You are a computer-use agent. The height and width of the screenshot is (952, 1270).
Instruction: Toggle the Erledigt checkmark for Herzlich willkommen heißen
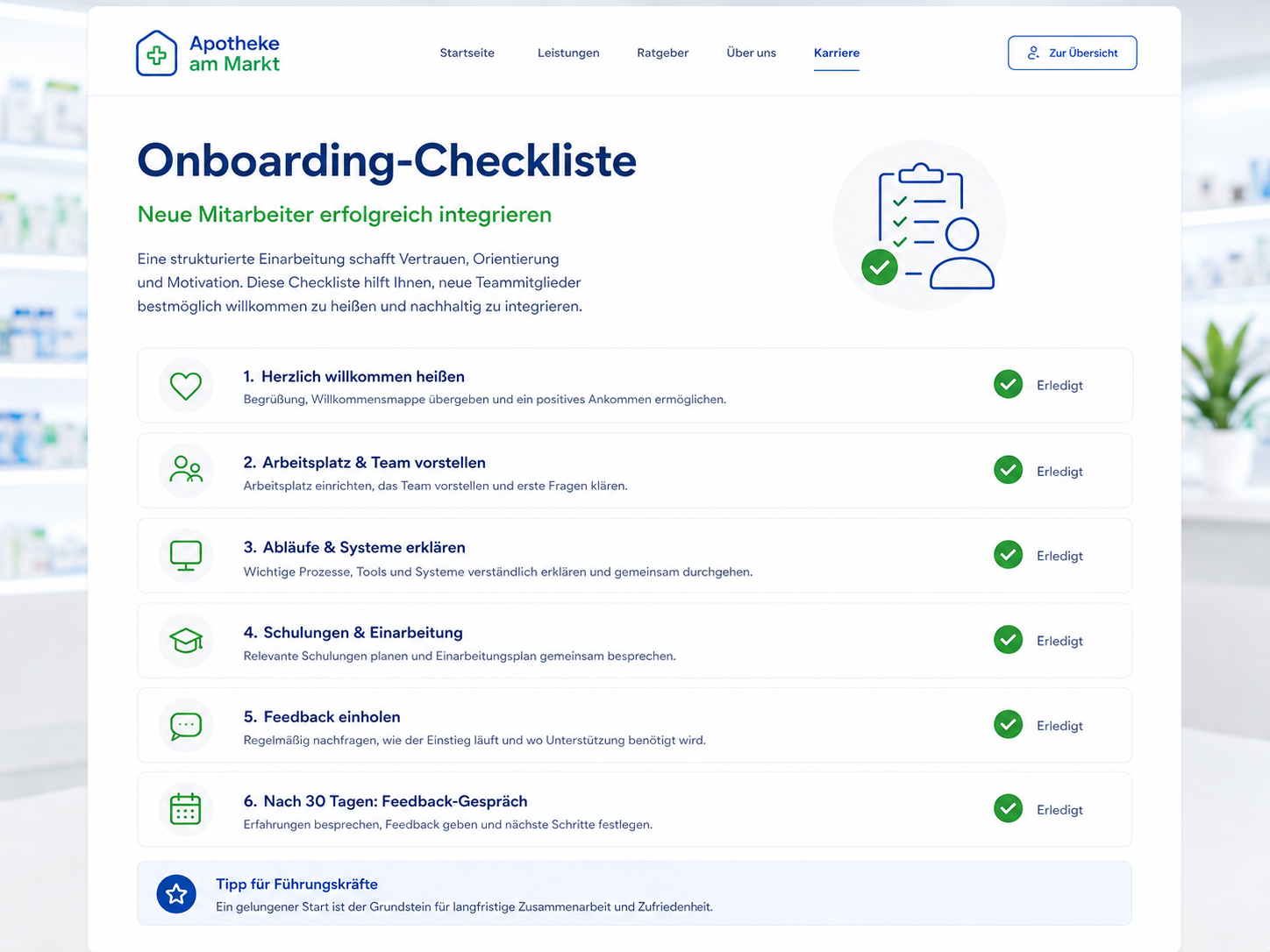[x=1009, y=384]
